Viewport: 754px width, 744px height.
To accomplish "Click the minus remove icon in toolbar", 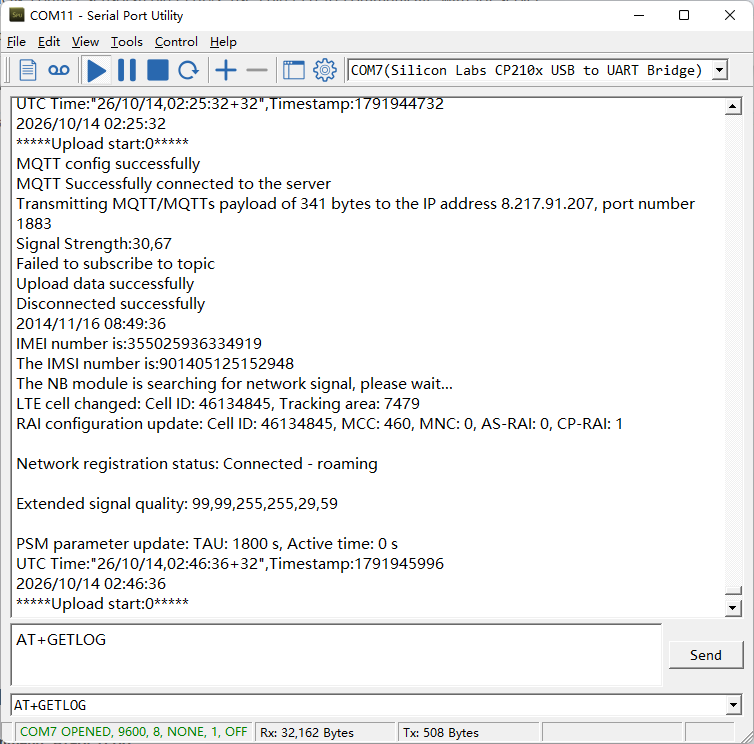I will [x=257, y=71].
